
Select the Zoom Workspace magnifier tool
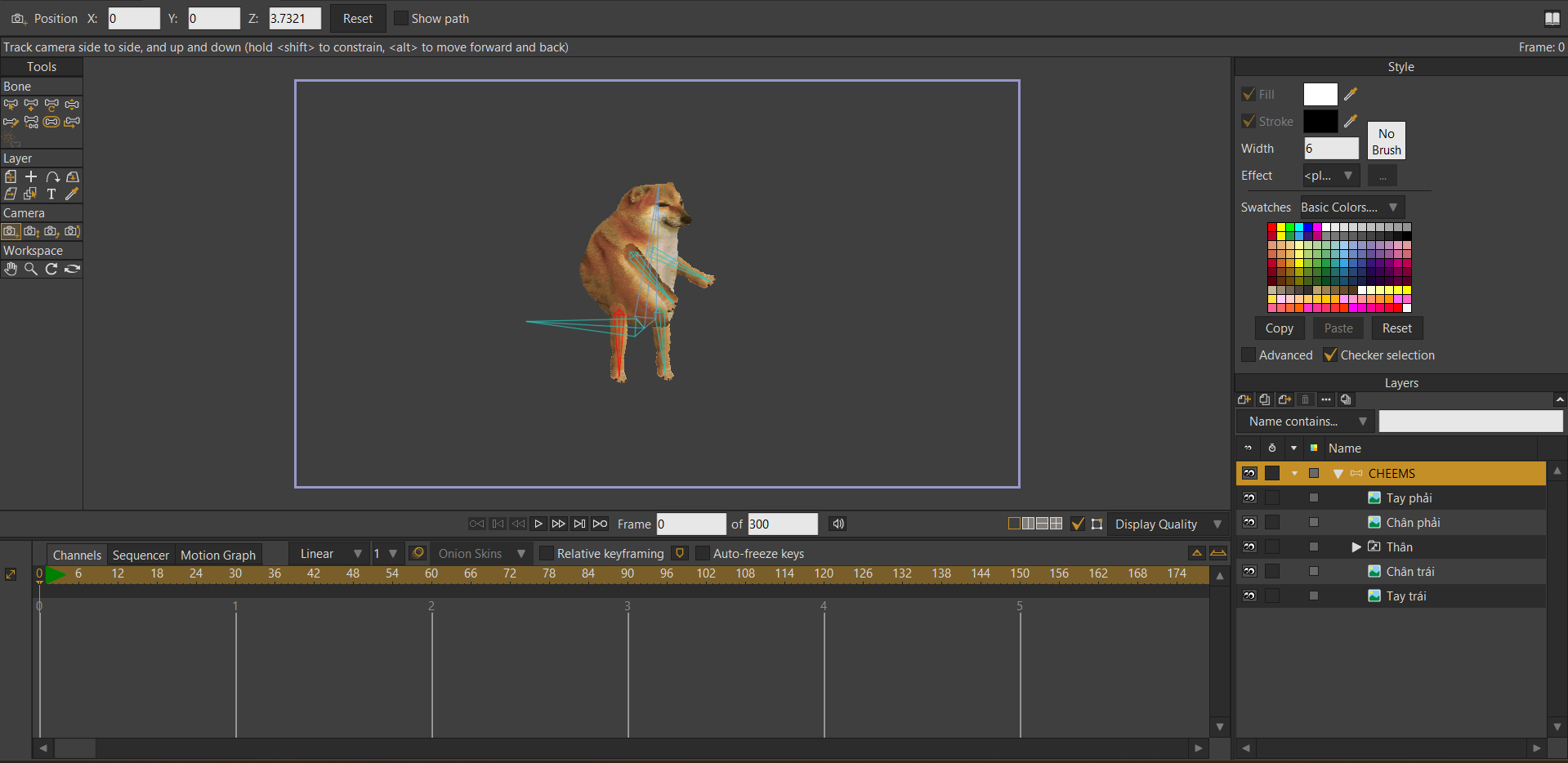[31, 269]
